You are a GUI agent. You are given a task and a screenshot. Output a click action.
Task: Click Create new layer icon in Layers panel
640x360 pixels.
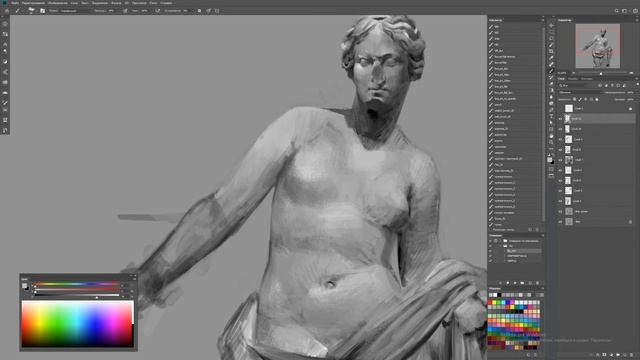tap(624, 355)
